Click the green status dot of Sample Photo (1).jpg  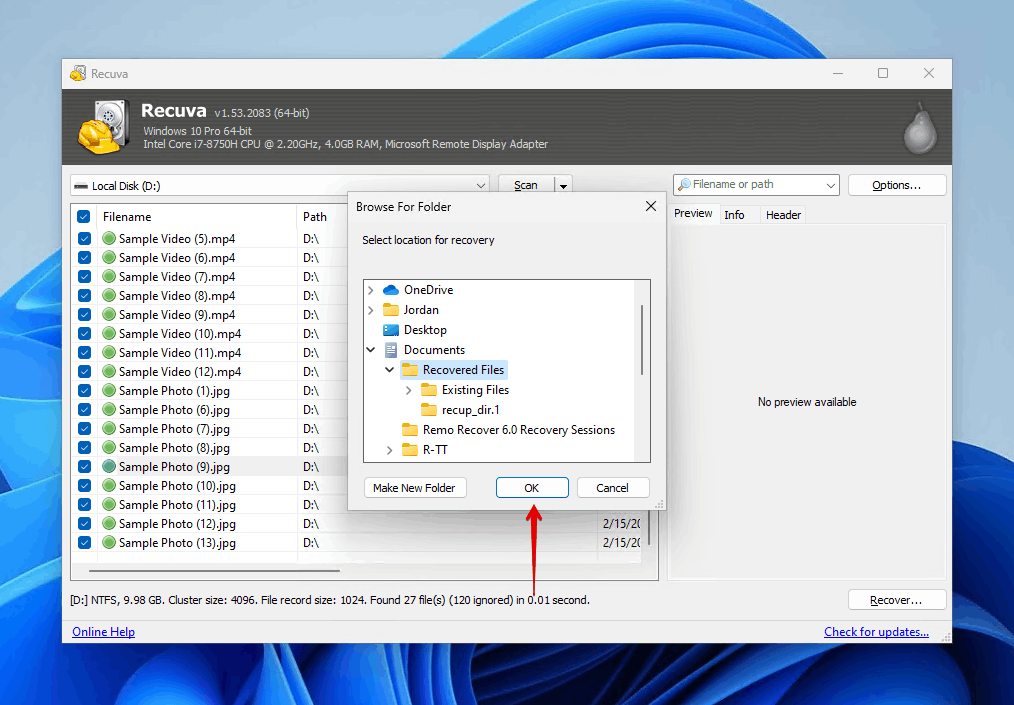pos(109,391)
